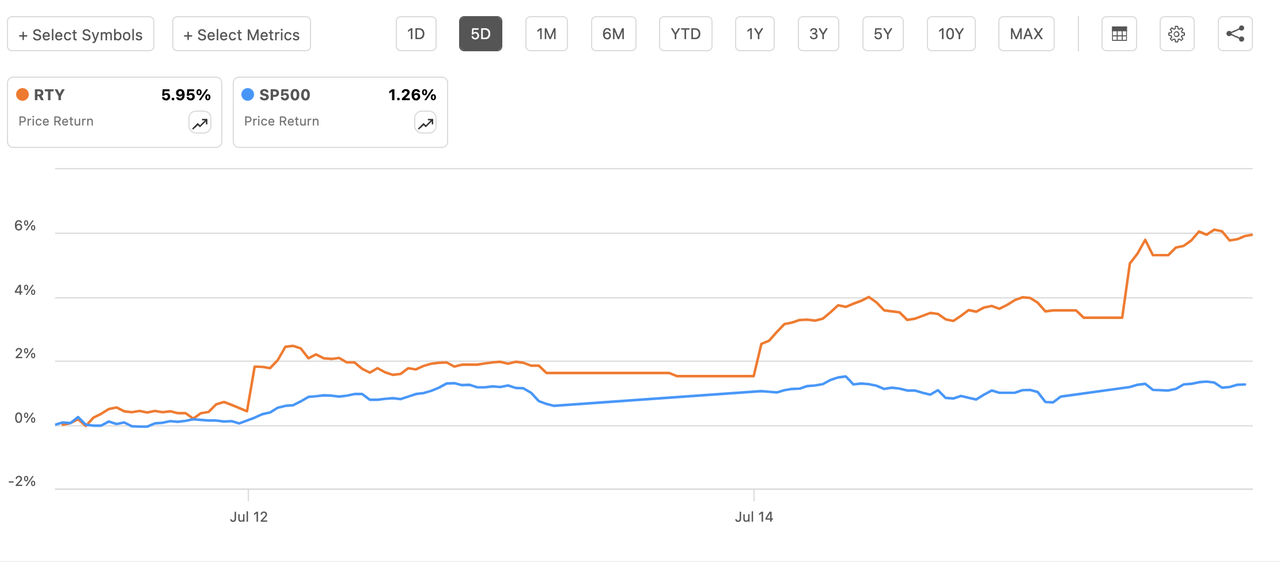The image size is (1280, 562).
Task: Choose the 10Y range button
Action: pos(951,34)
